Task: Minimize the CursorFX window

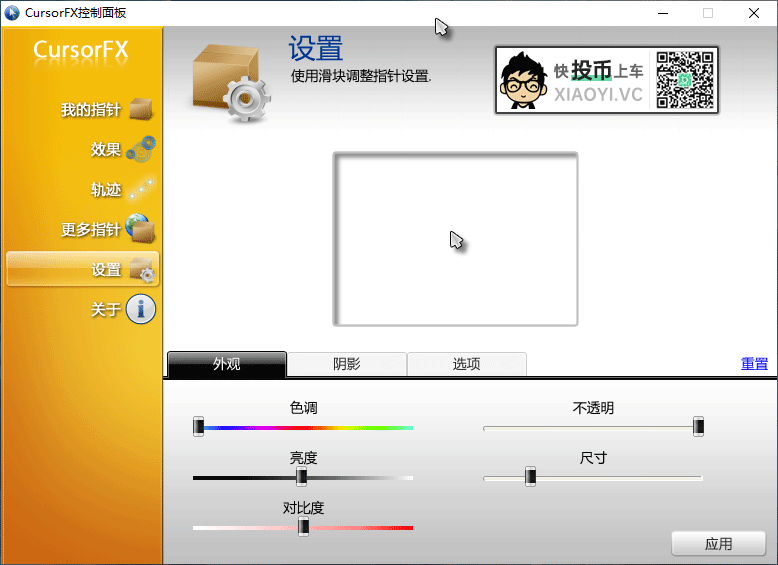Action: pyautogui.click(x=663, y=13)
